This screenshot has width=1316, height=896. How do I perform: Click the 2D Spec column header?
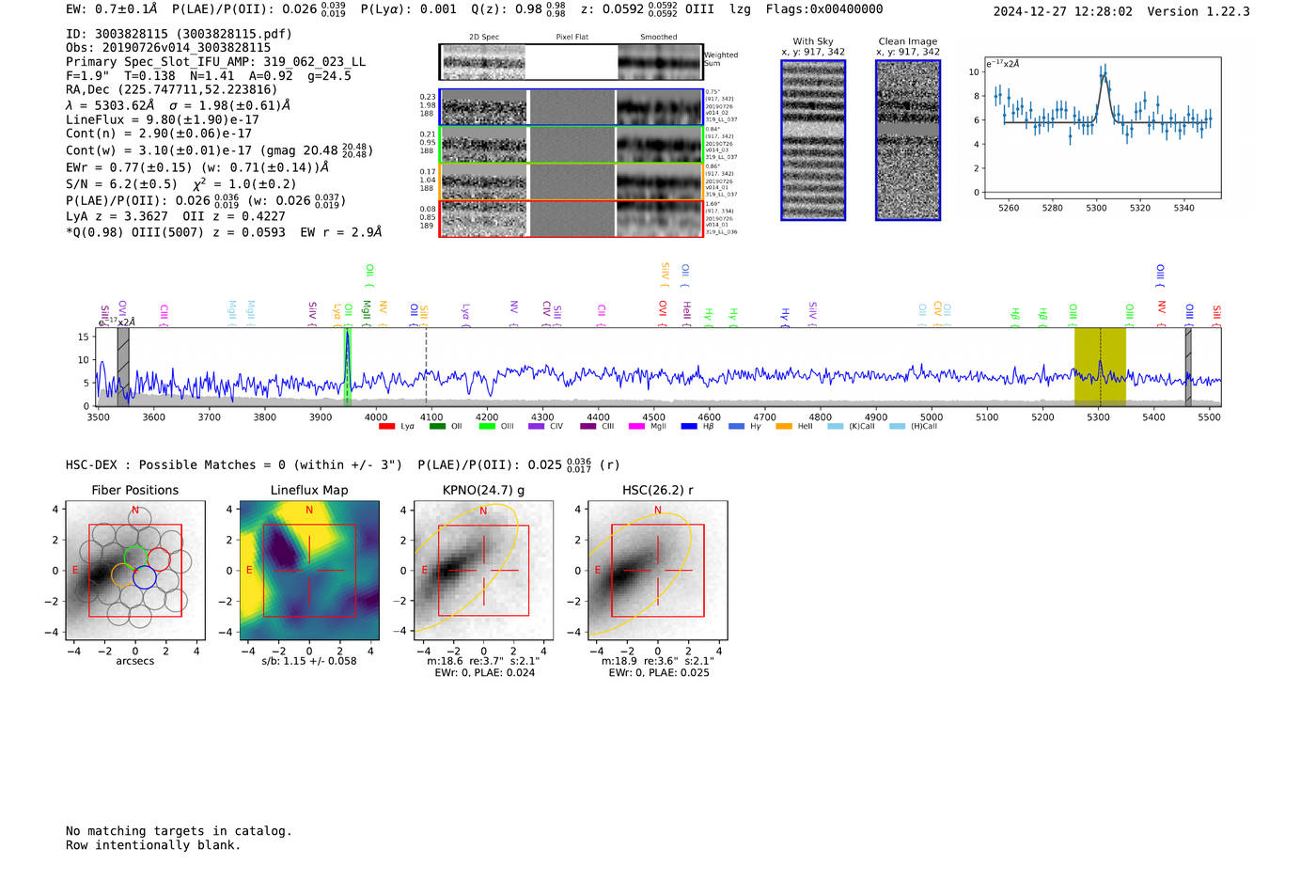click(x=484, y=38)
